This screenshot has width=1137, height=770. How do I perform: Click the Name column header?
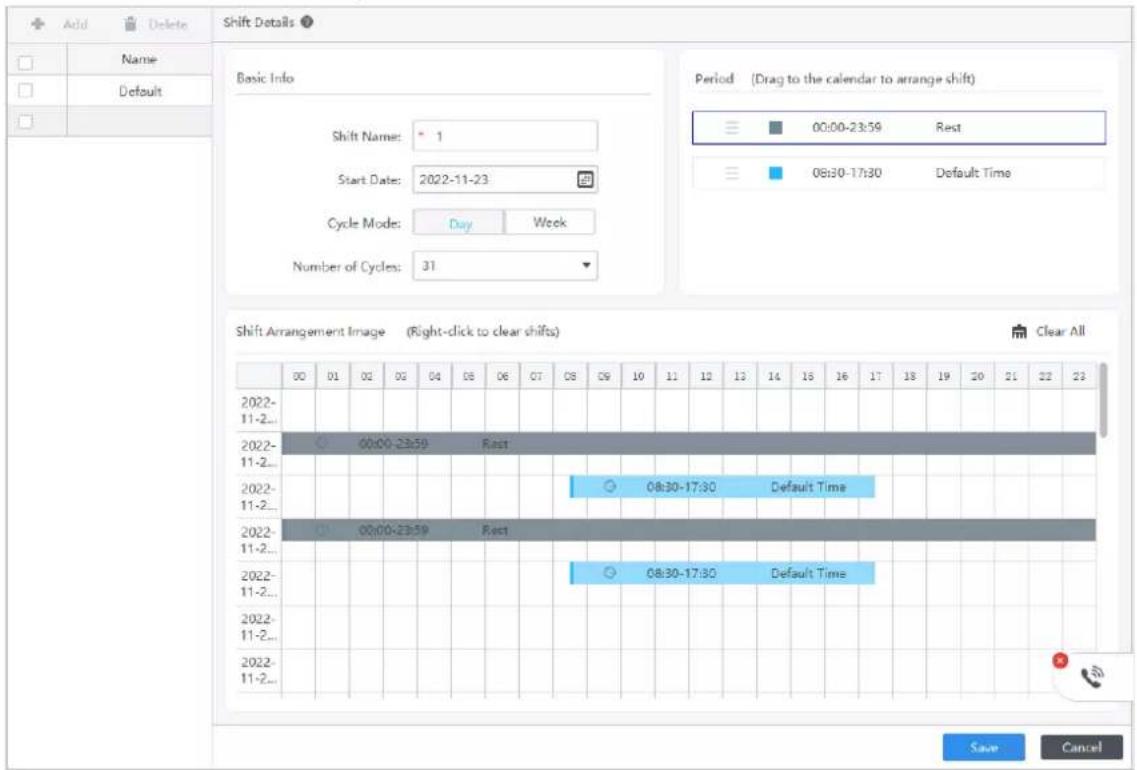click(138, 59)
